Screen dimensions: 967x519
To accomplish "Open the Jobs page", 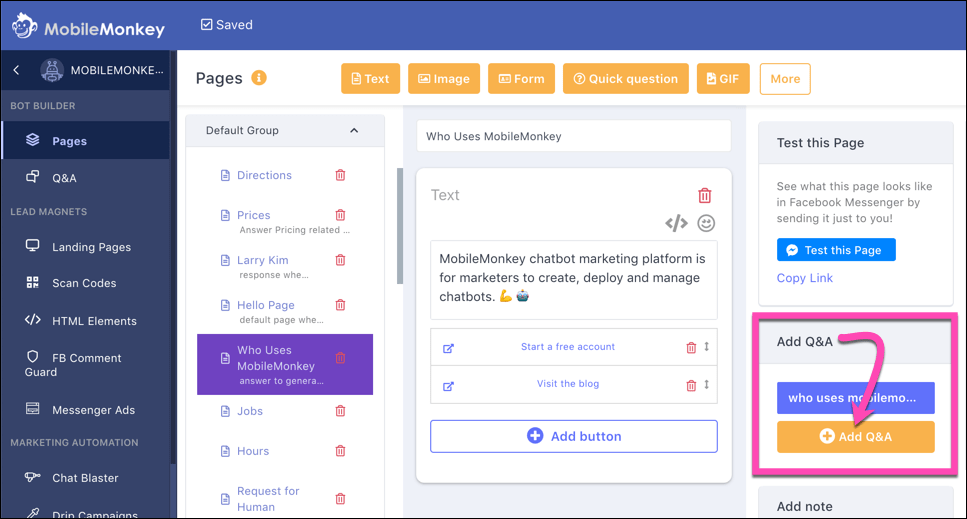I will click(250, 411).
